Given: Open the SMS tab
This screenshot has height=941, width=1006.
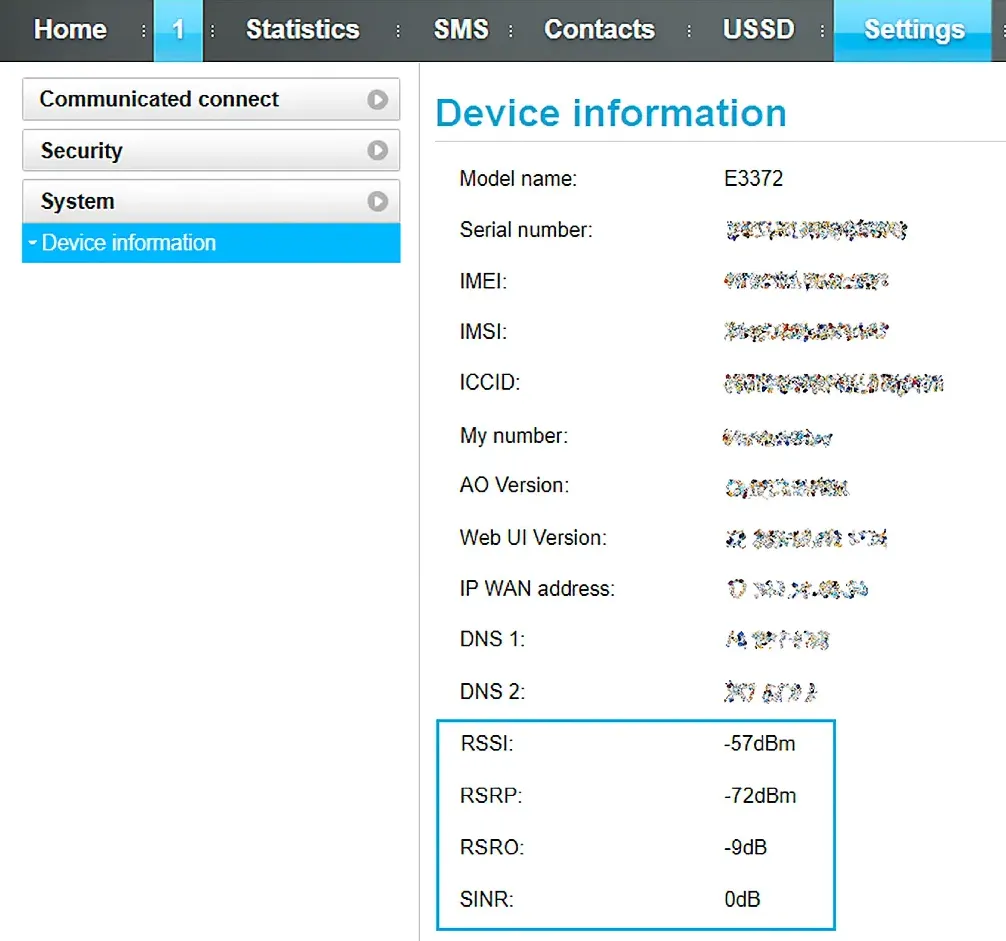Looking at the screenshot, I should tap(461, 30).
